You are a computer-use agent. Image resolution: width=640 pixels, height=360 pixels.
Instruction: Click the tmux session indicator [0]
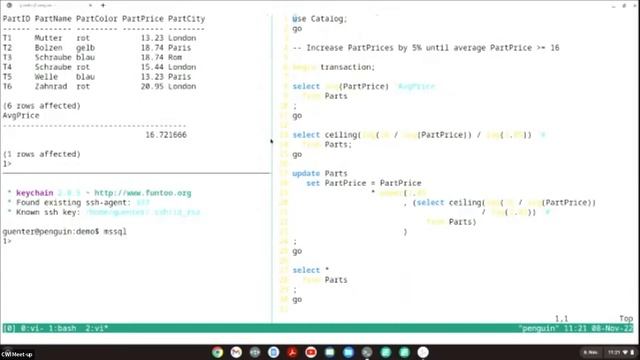coord(9,328)
